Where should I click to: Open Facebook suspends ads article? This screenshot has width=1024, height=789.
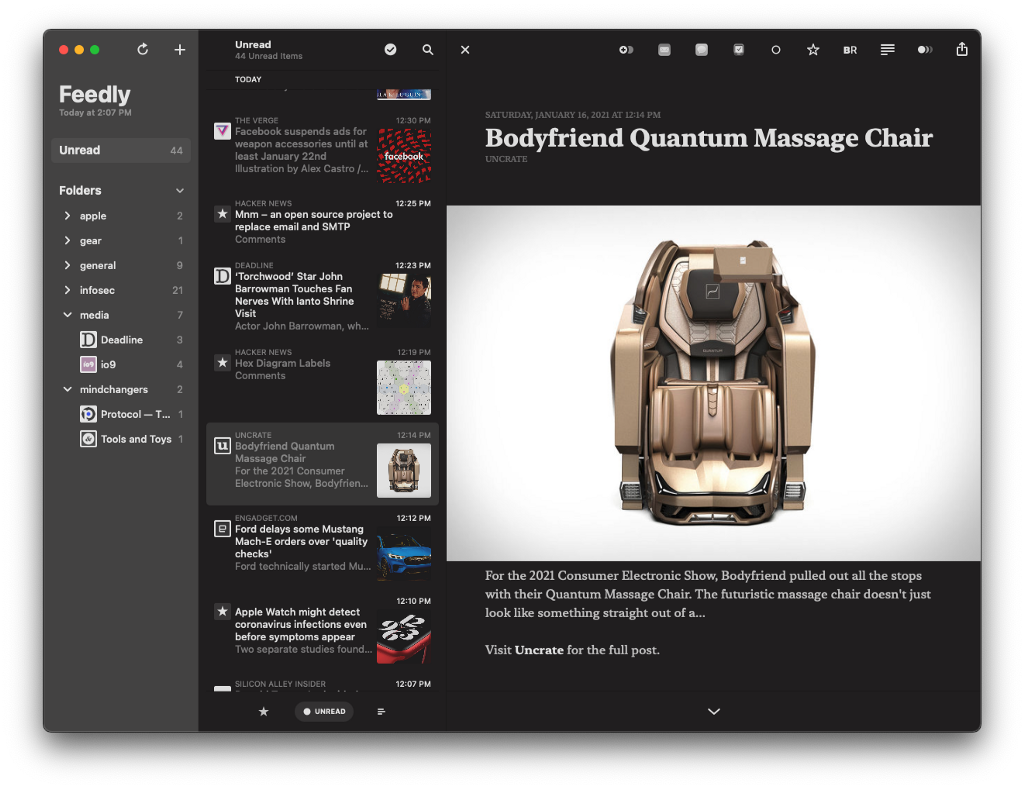click(322, 150)
